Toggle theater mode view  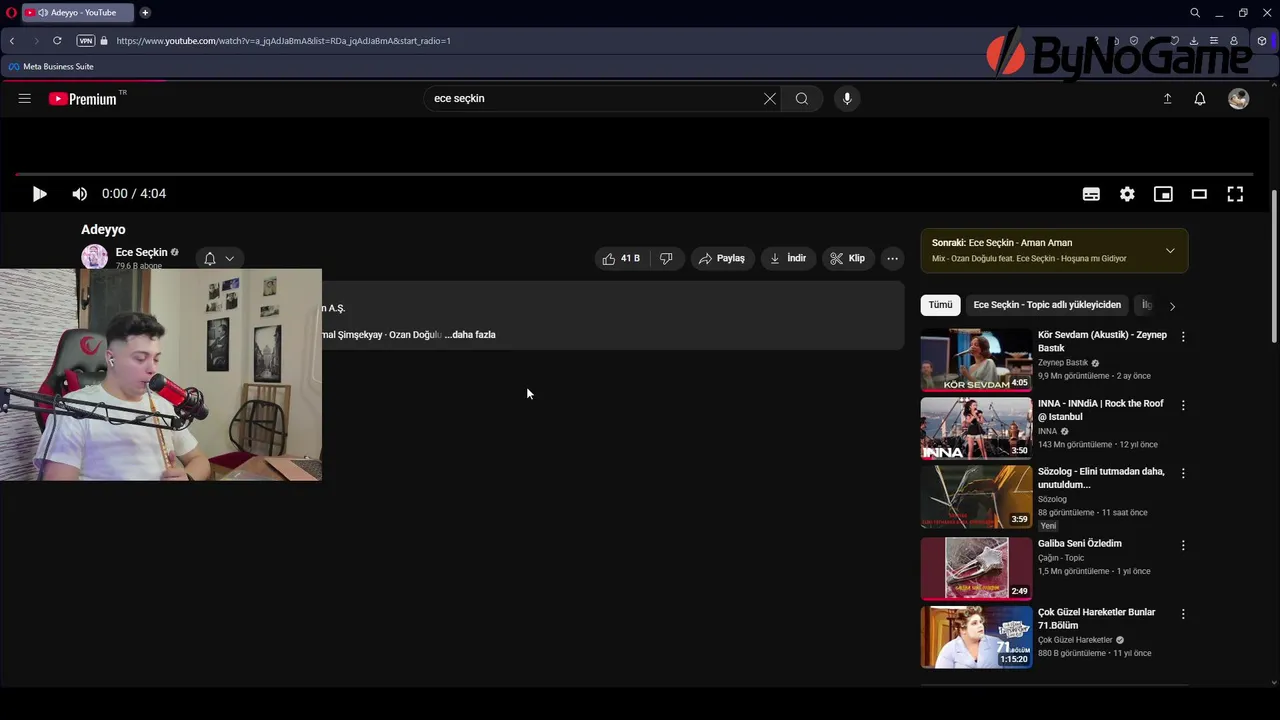click(1199, 194)
